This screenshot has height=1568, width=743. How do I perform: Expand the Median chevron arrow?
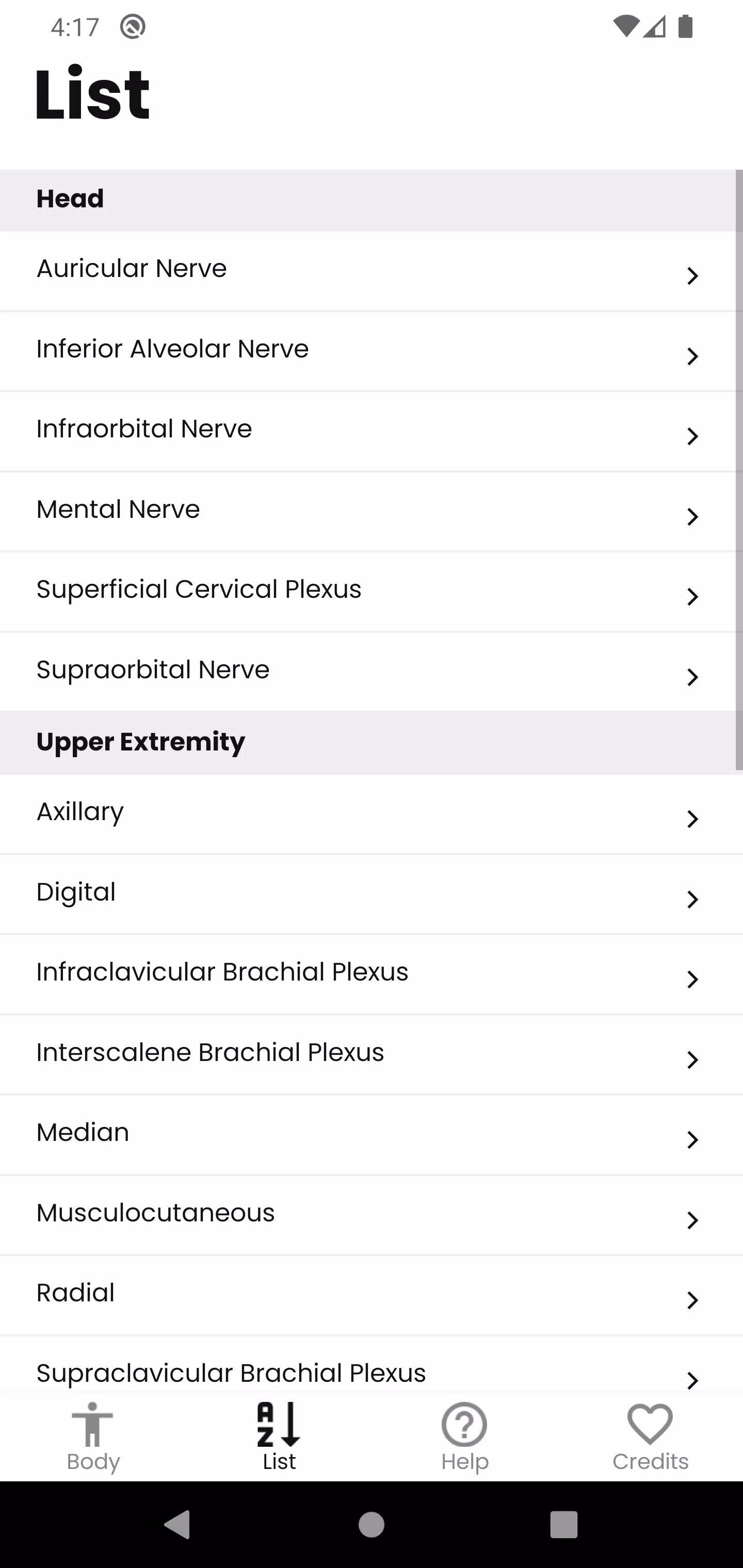[x=692, y=1139]
